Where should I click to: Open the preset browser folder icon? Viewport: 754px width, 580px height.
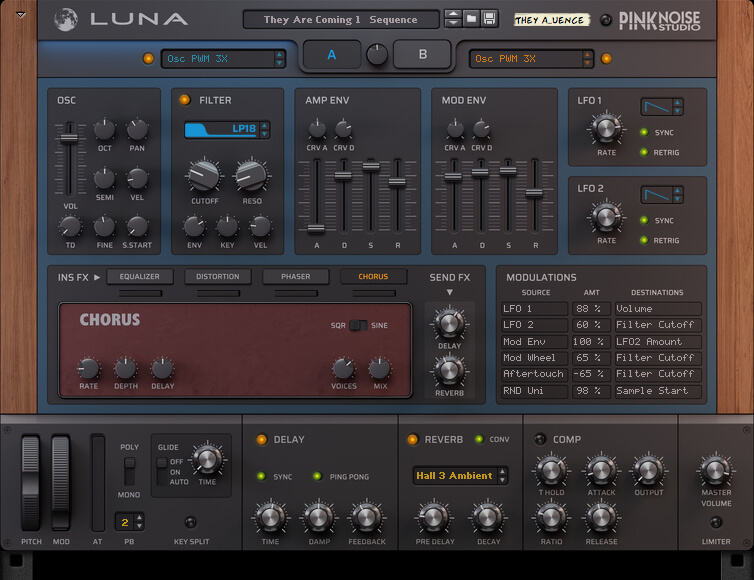click(471, 19)
